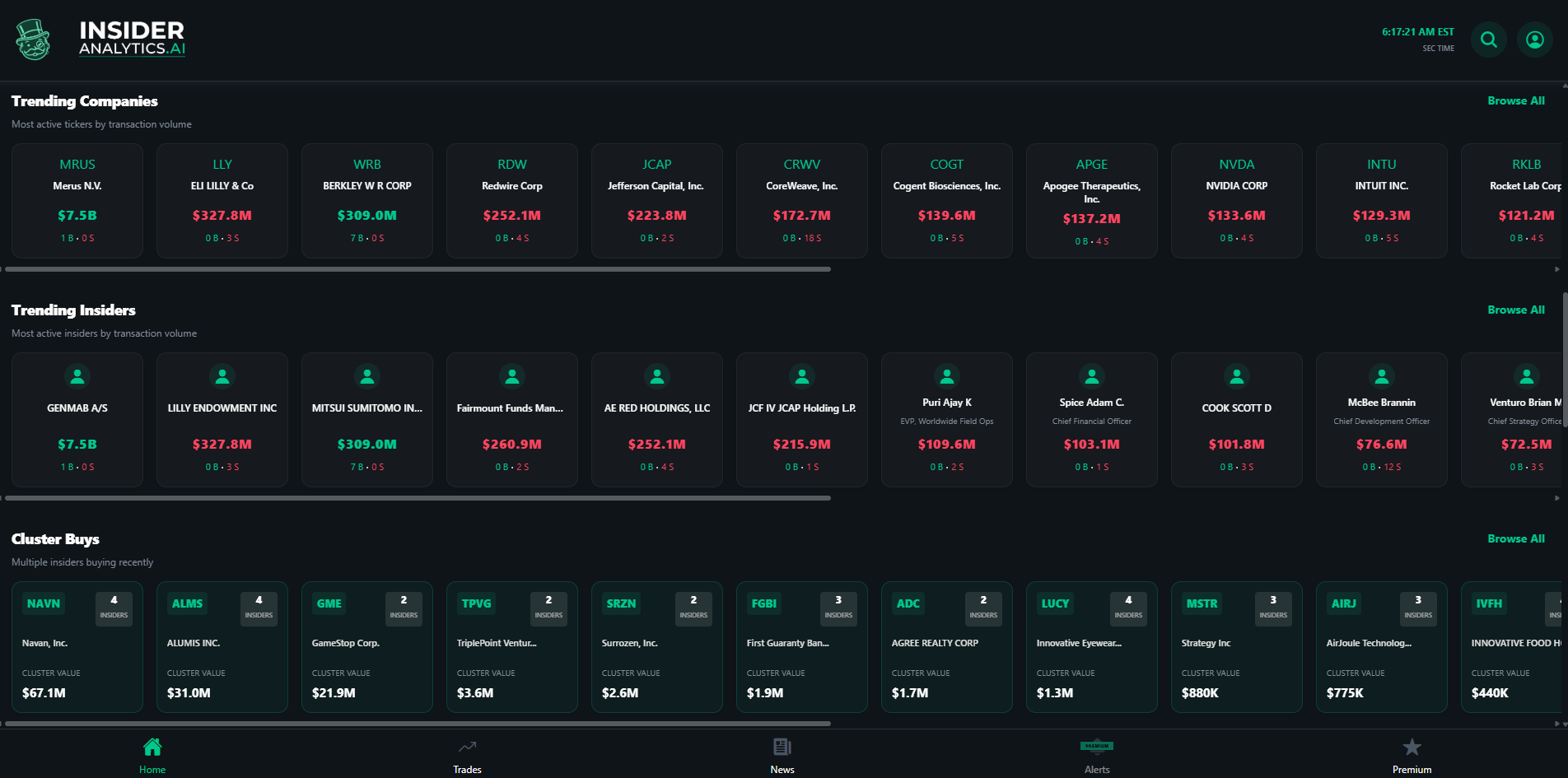The height and width of the screenshot is (778, 1568).
Task: Select the MRUS Merus N.V. card
Action: click(77, 200)
